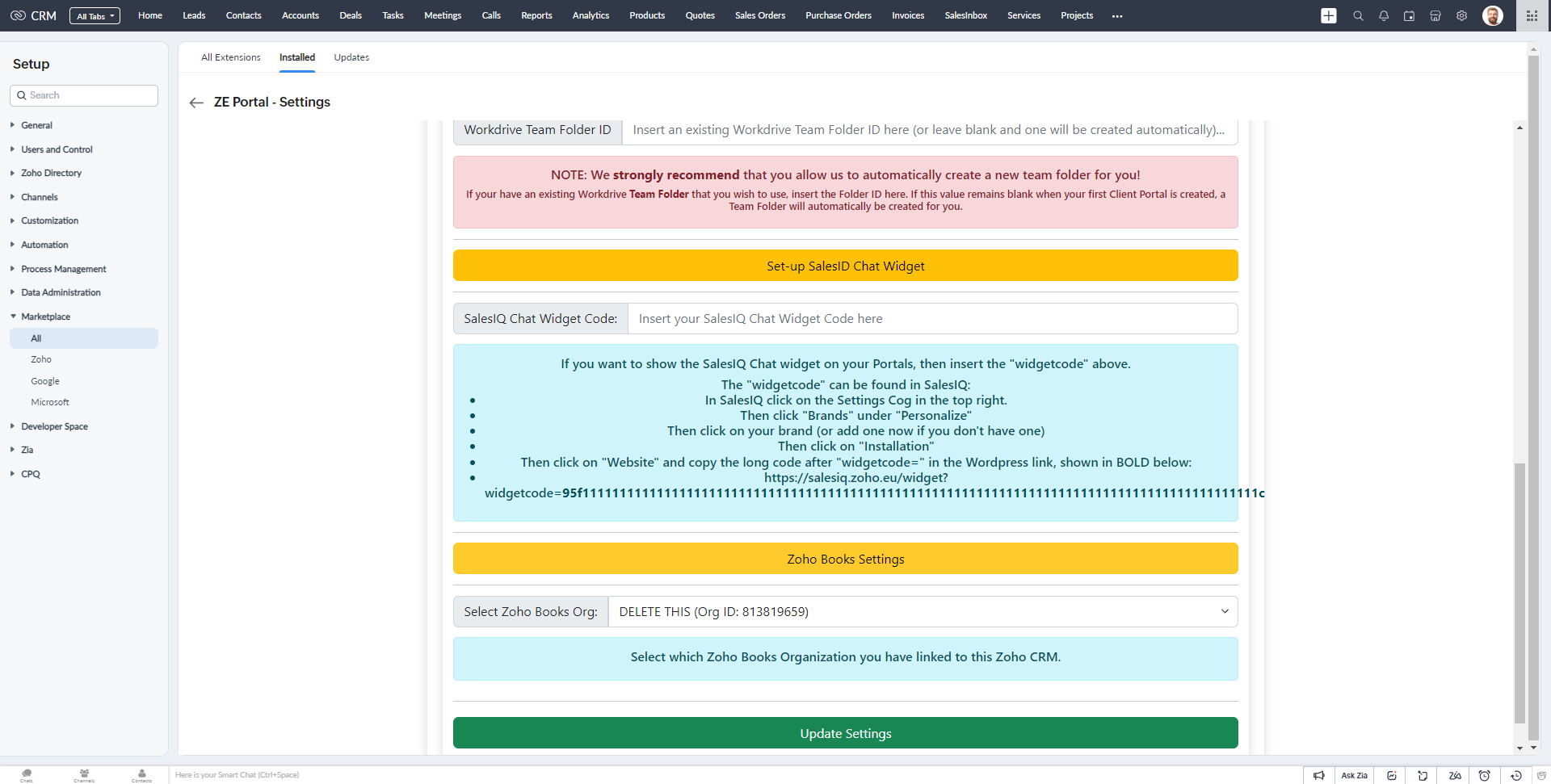Open the Setup gear icon
The height and width of the screenshot is (784, 1551).
pos(1461,15)
